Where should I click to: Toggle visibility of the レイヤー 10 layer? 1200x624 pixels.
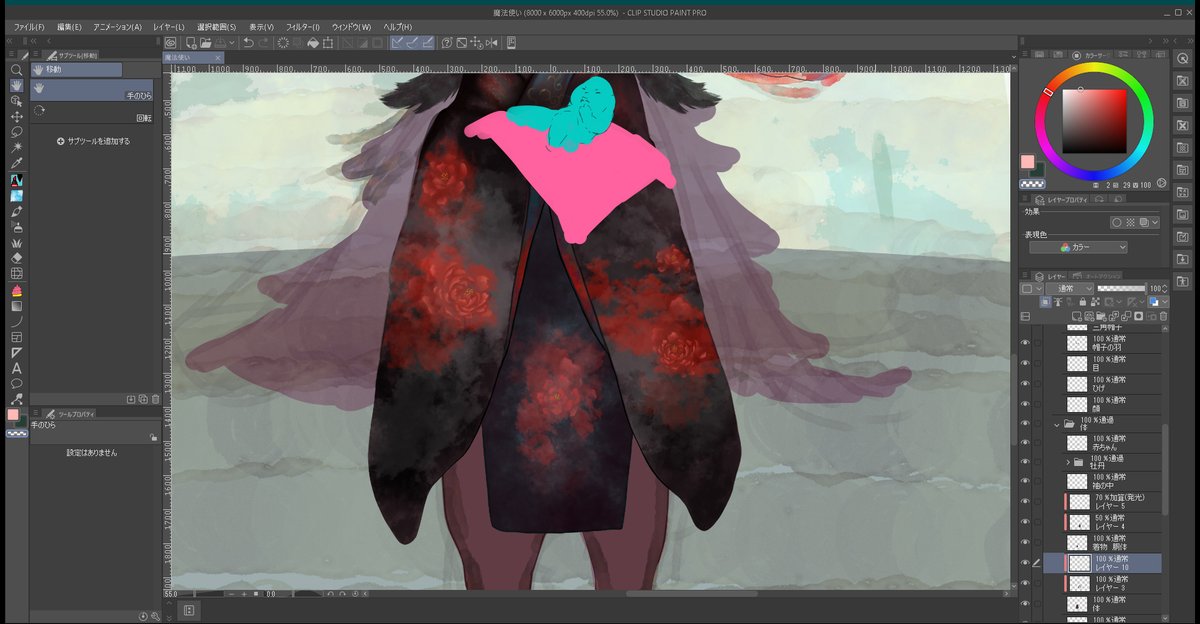click(x=1025, y=563)
